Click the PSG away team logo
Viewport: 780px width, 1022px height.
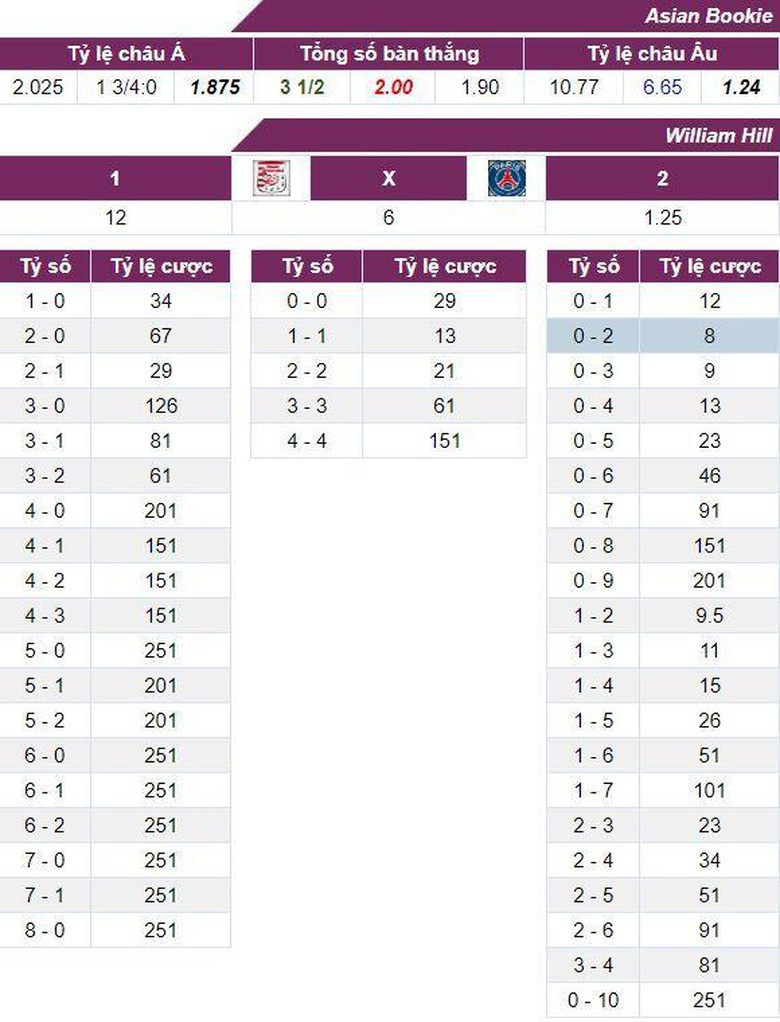click(506, 179)
